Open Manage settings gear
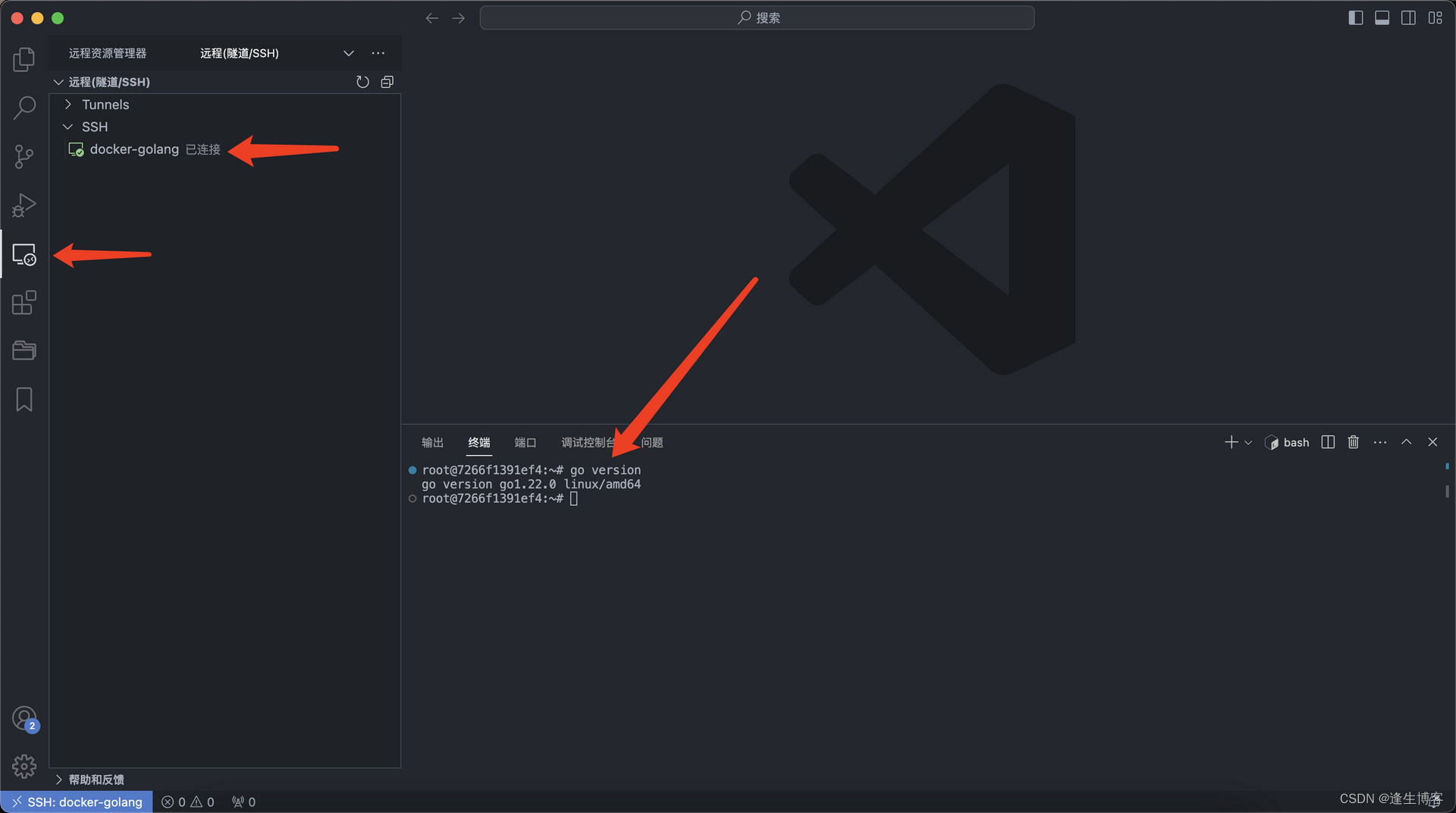 pyautogui.click(x=24, y=766)
